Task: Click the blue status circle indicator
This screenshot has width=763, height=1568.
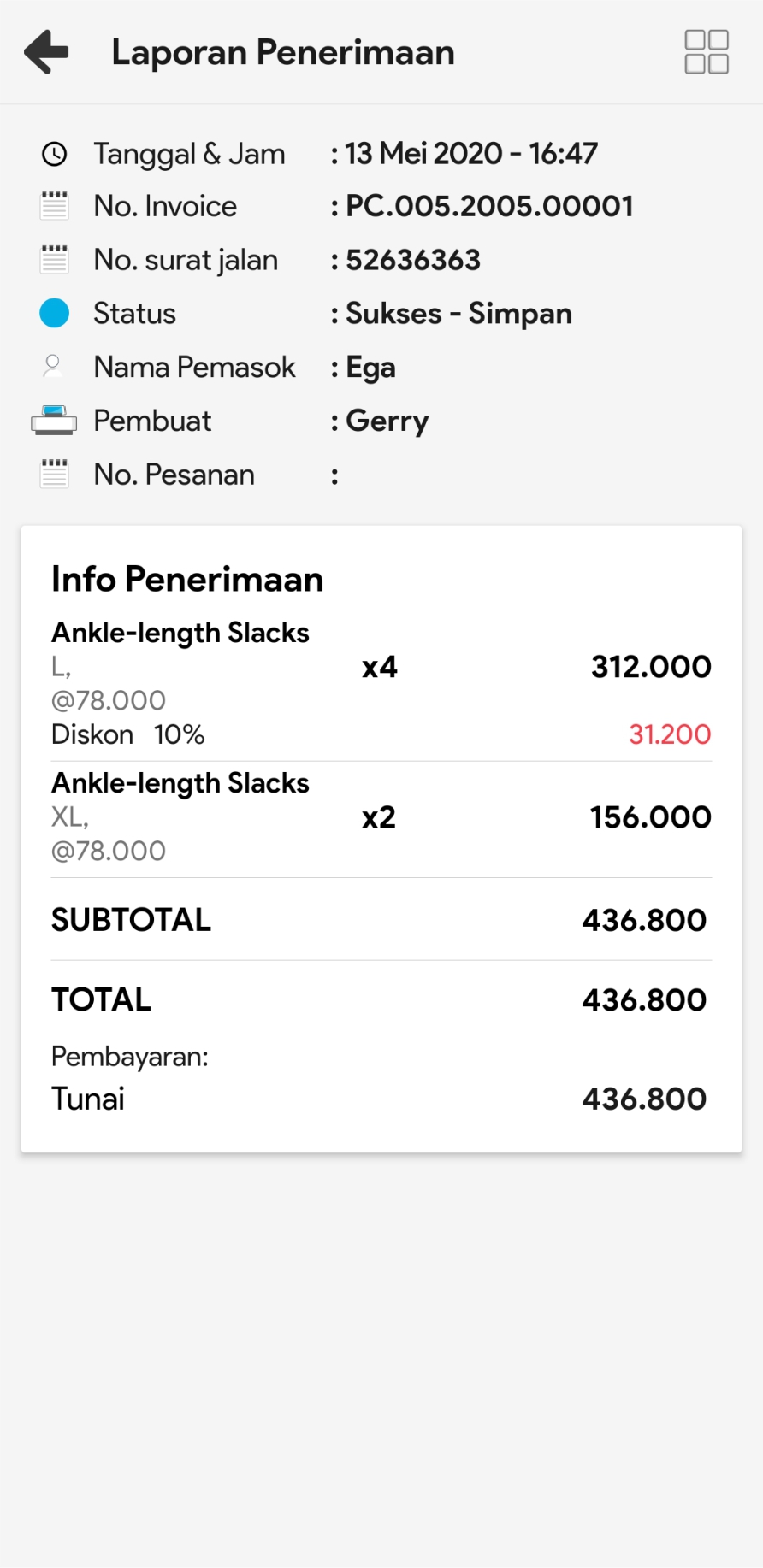Action: 55,313
